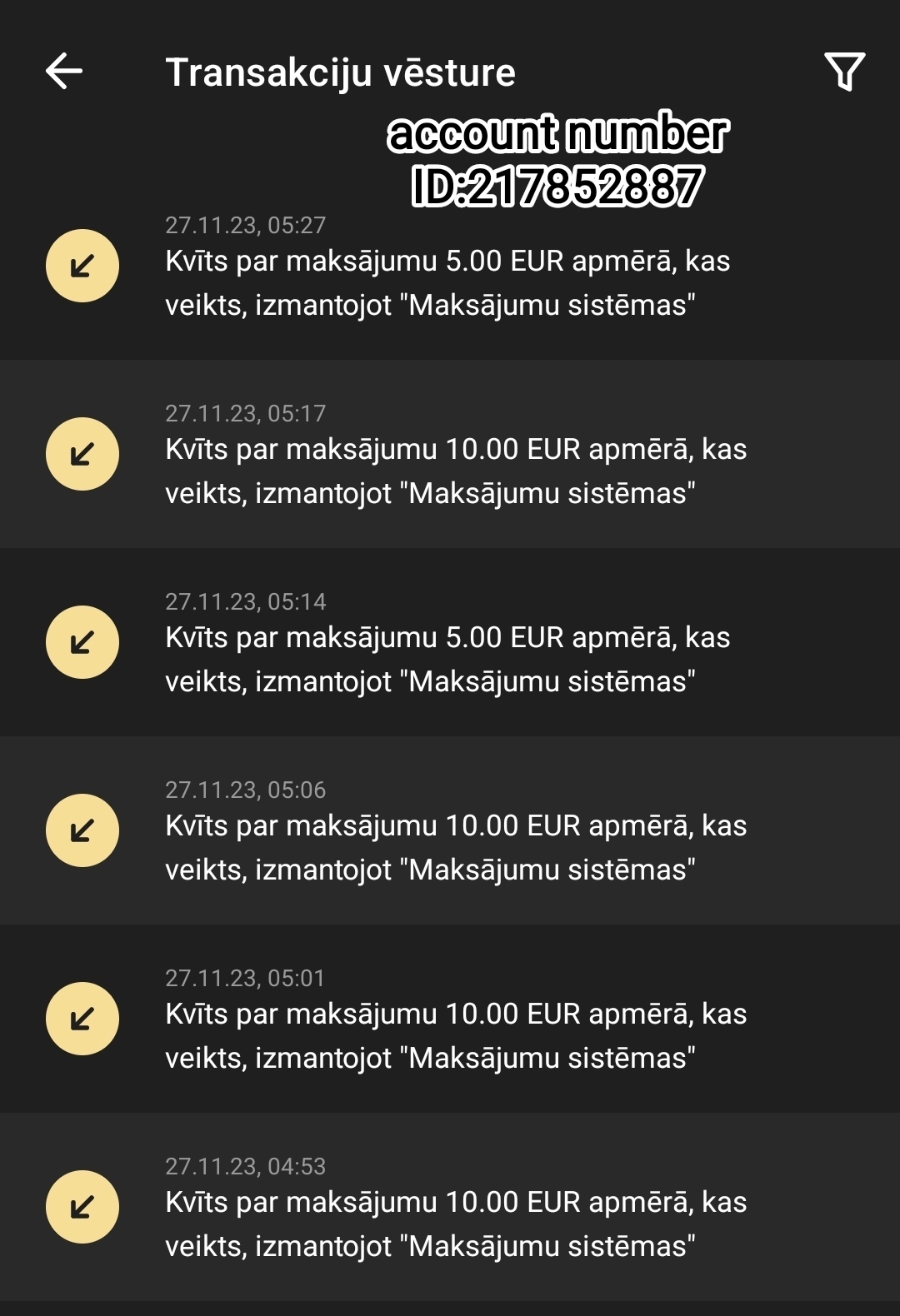The width and height of the screenshot is (900, 1316).
Task: Click the arrow icon for the 05:01 transaction
Action: (82, 1019)
